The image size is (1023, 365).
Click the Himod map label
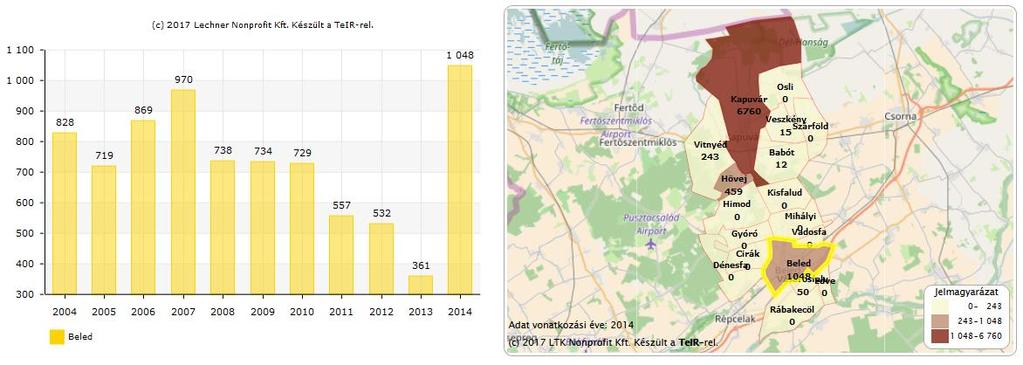click(x=737, y=204)
